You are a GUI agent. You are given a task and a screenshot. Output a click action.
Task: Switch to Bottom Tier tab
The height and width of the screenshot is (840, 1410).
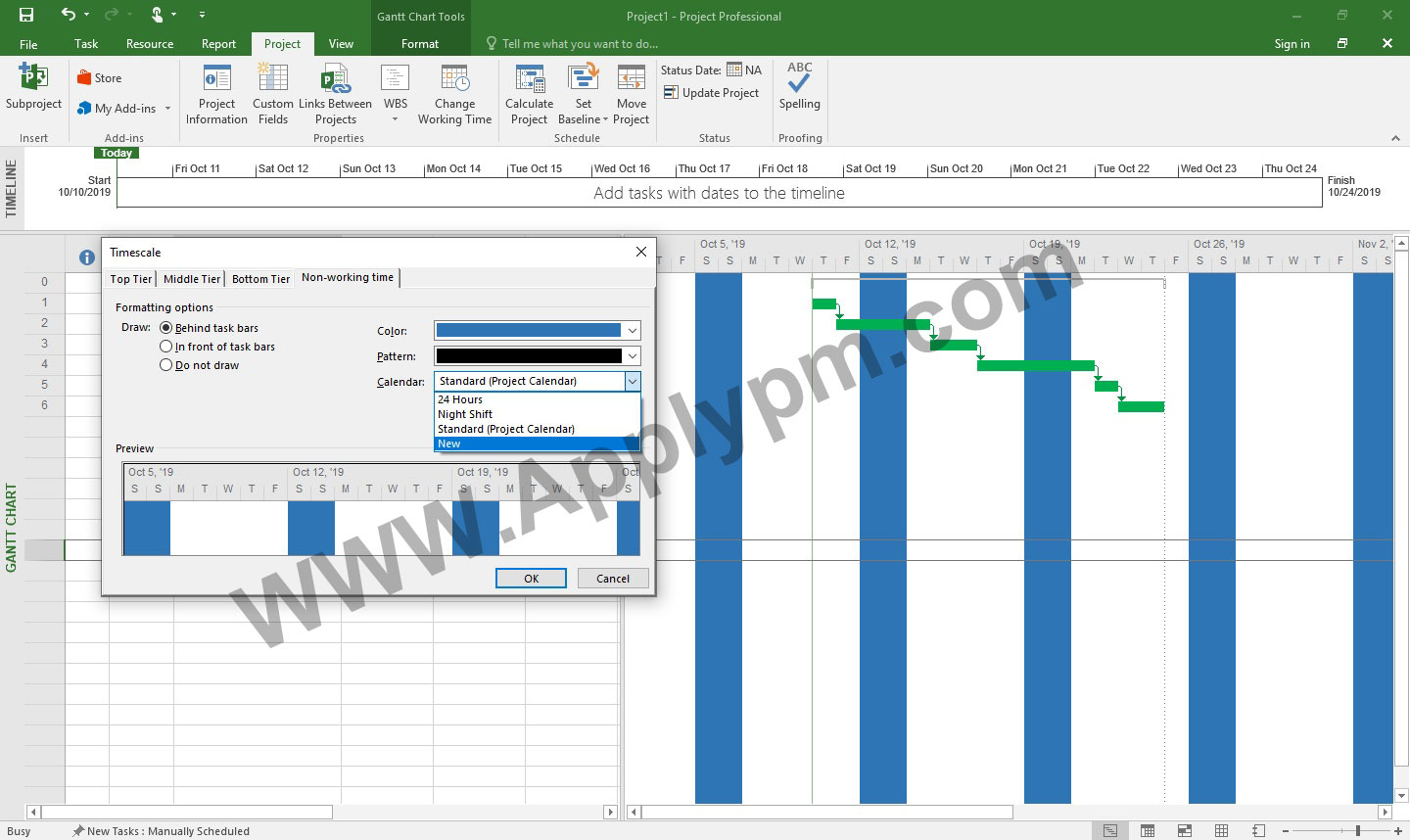(x=260, y=279)
